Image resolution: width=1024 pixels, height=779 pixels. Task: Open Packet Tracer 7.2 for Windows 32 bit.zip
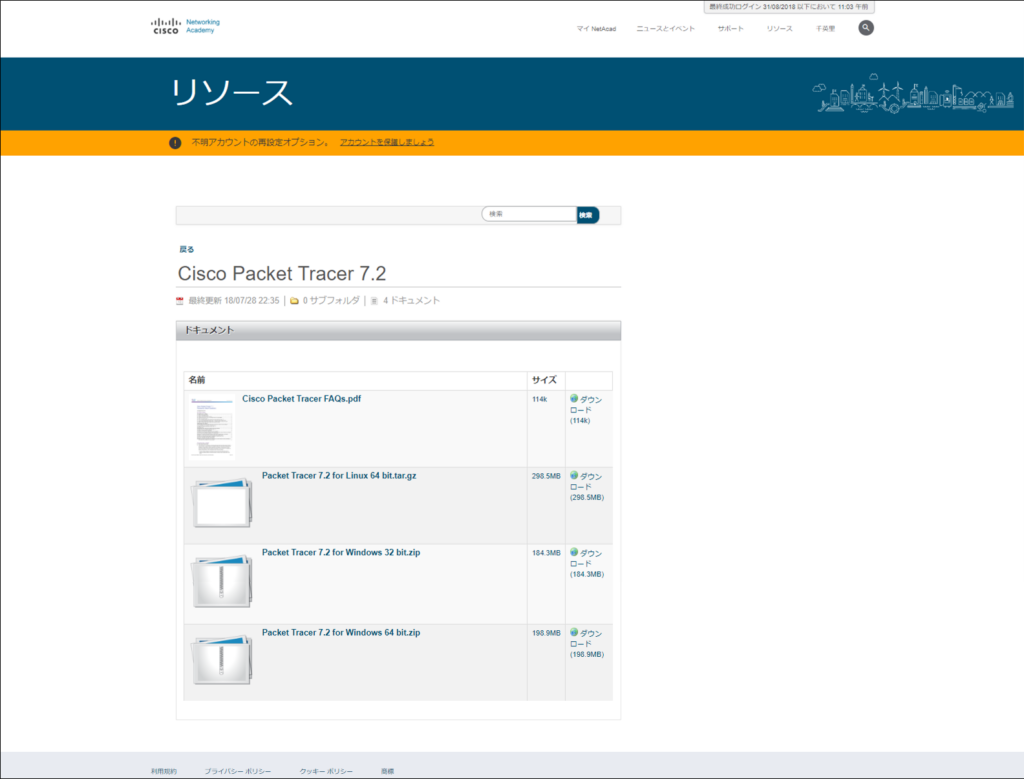pyautogui.click(x=341, y=552)
